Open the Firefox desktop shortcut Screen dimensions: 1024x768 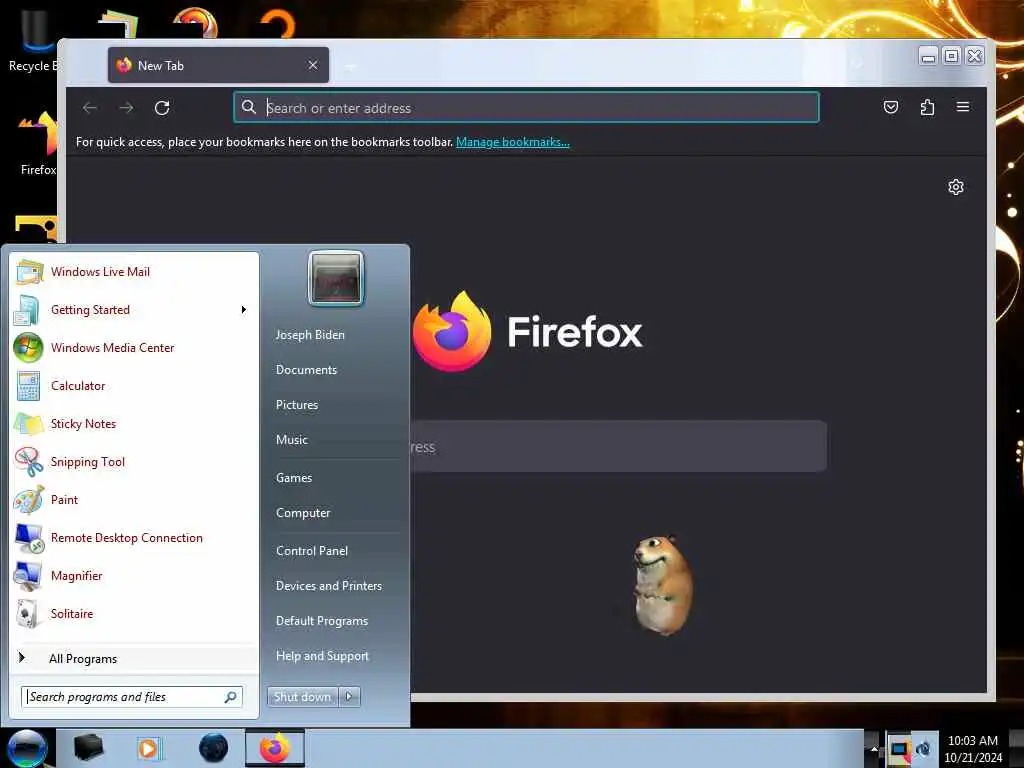click(38, 144)
